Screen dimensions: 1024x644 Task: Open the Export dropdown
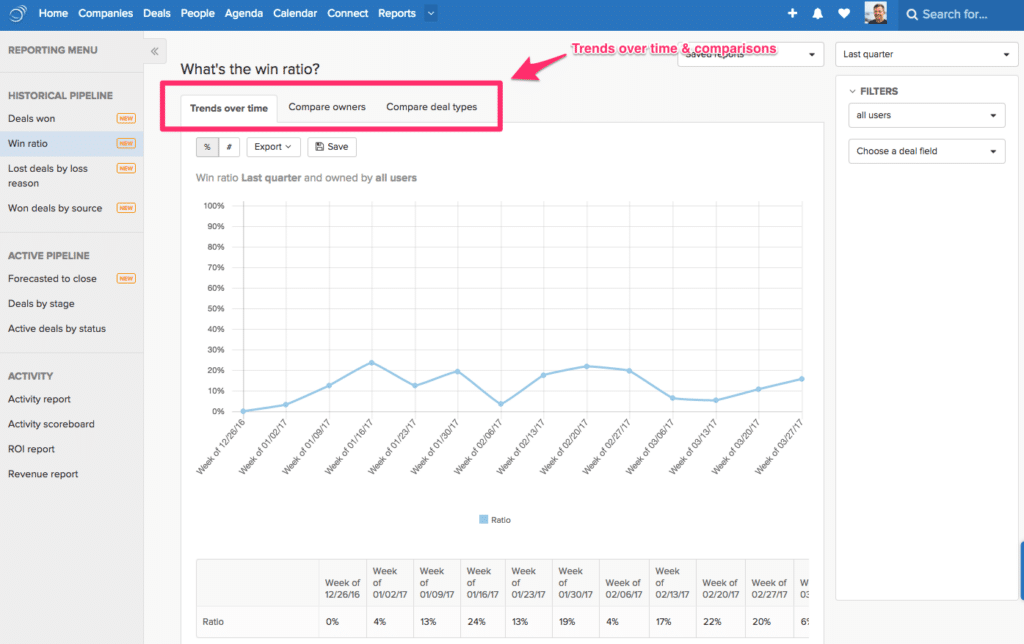point(273,147)
